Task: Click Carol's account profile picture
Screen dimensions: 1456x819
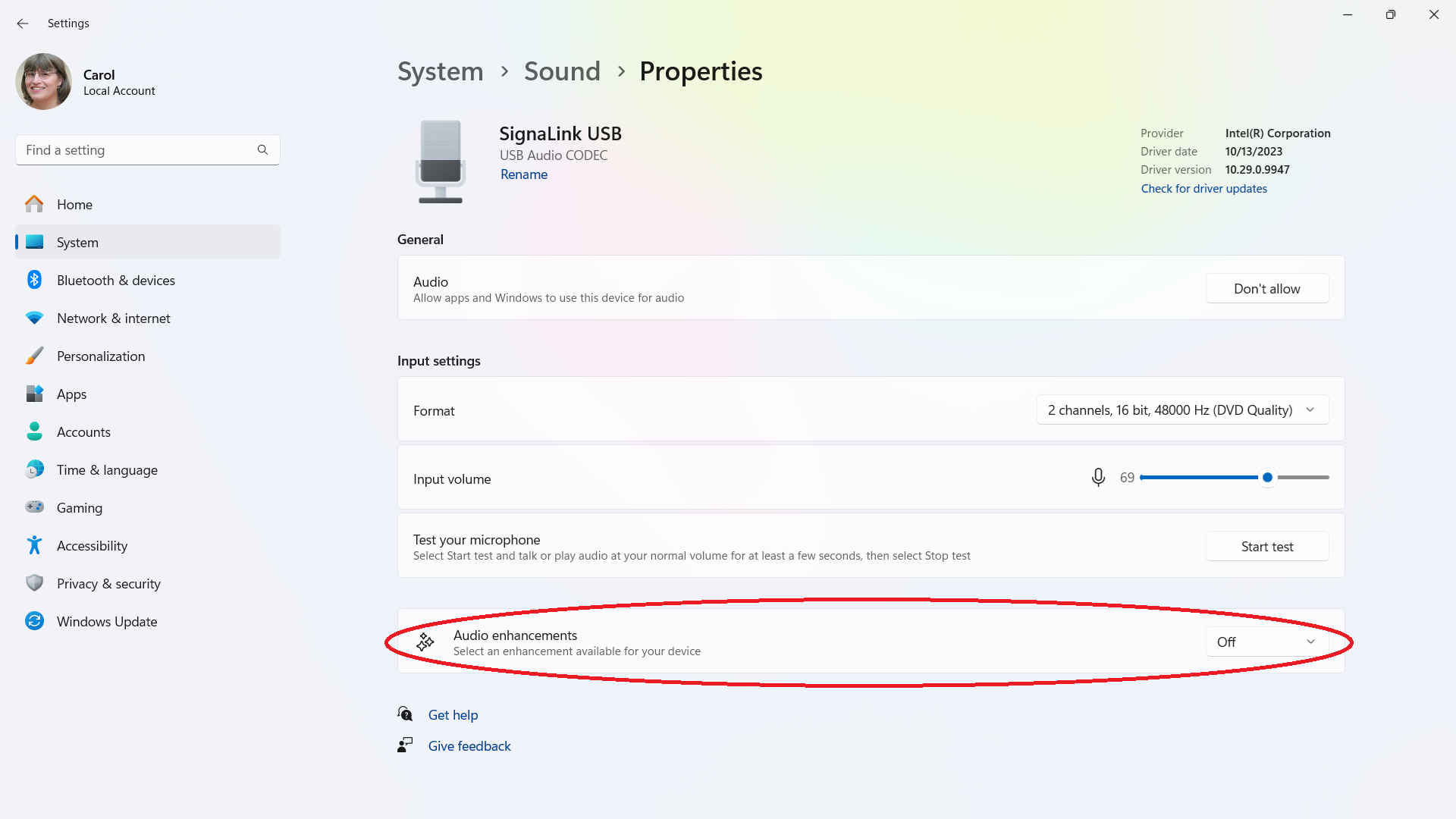Action: [43, 81]
